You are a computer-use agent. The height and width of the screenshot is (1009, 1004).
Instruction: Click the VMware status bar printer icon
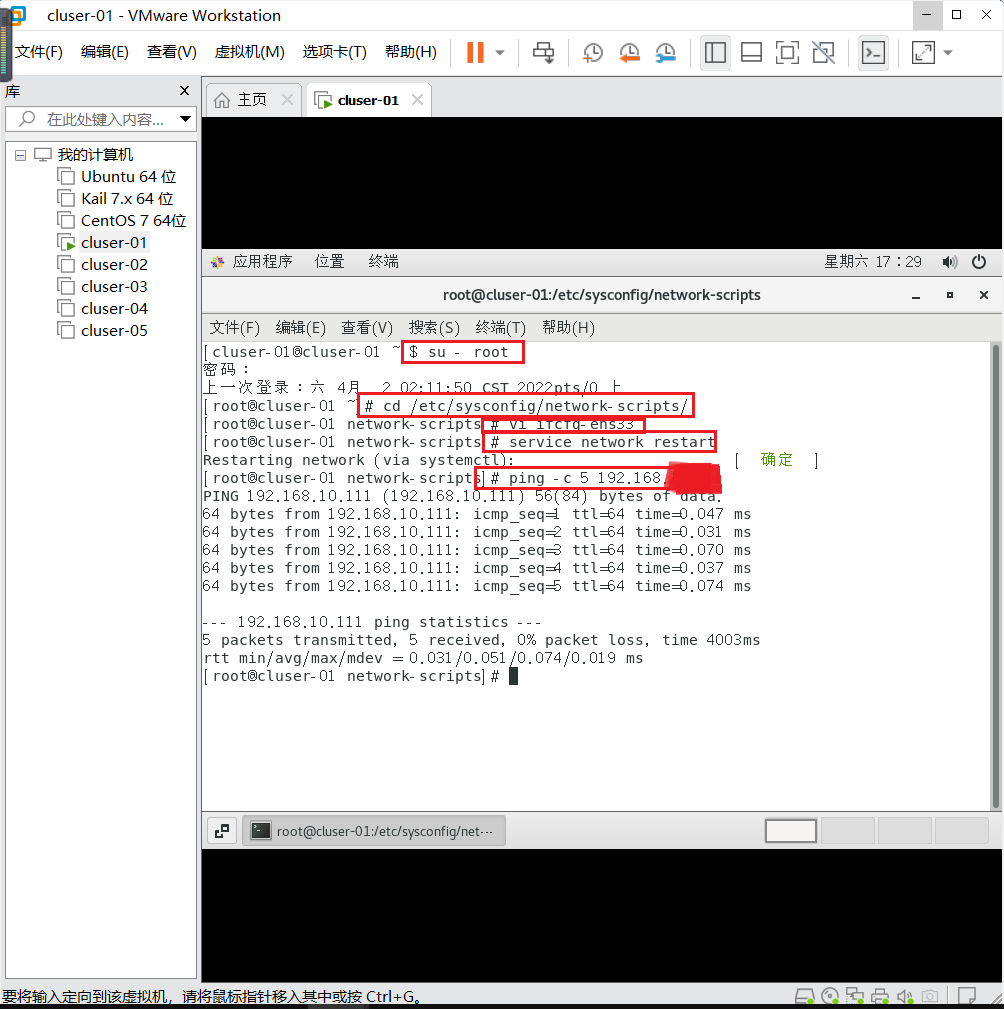(880, 997)
